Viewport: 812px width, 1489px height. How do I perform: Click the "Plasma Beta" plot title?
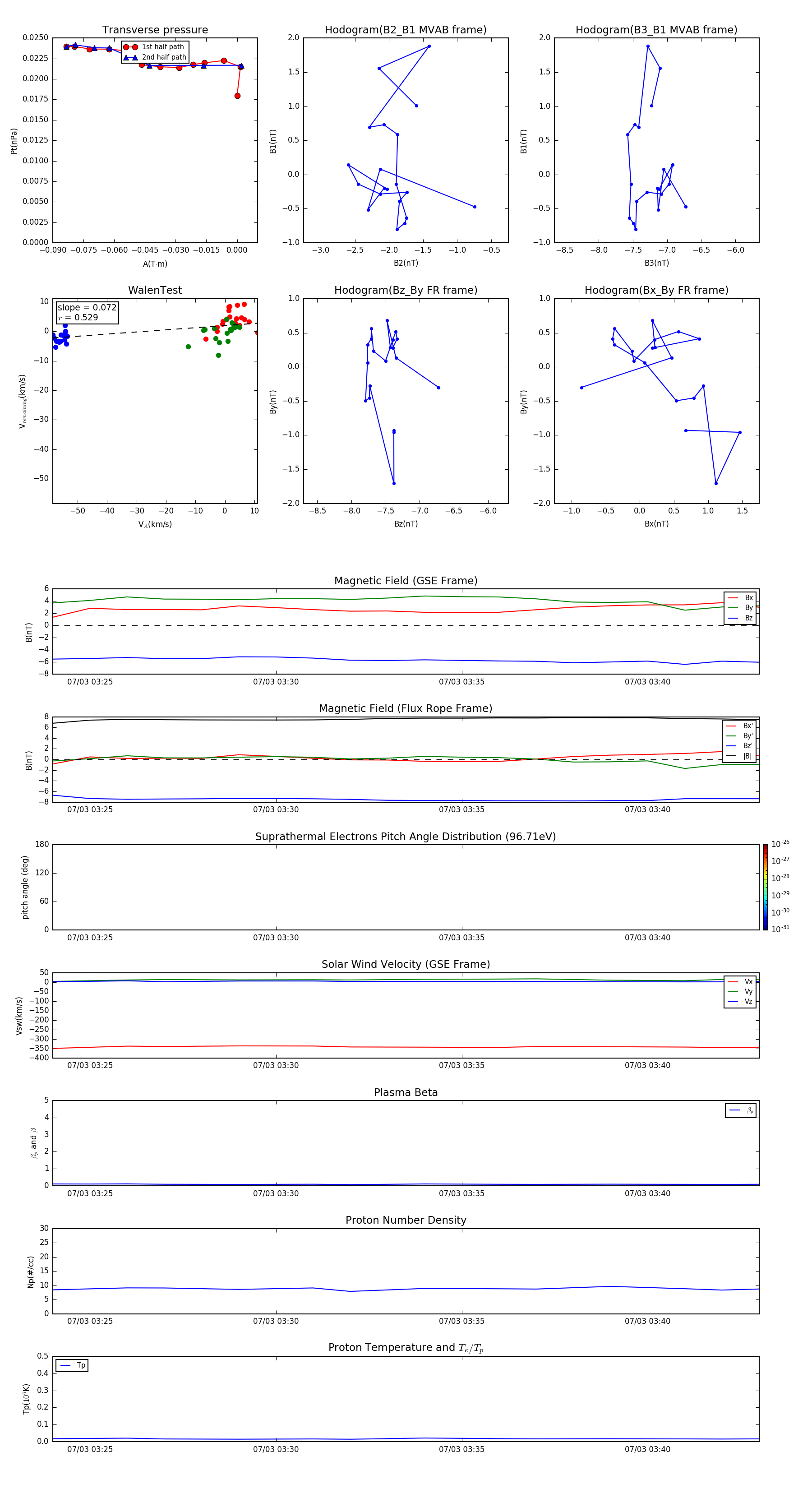pyautogui.click(x=406, y=1092)
